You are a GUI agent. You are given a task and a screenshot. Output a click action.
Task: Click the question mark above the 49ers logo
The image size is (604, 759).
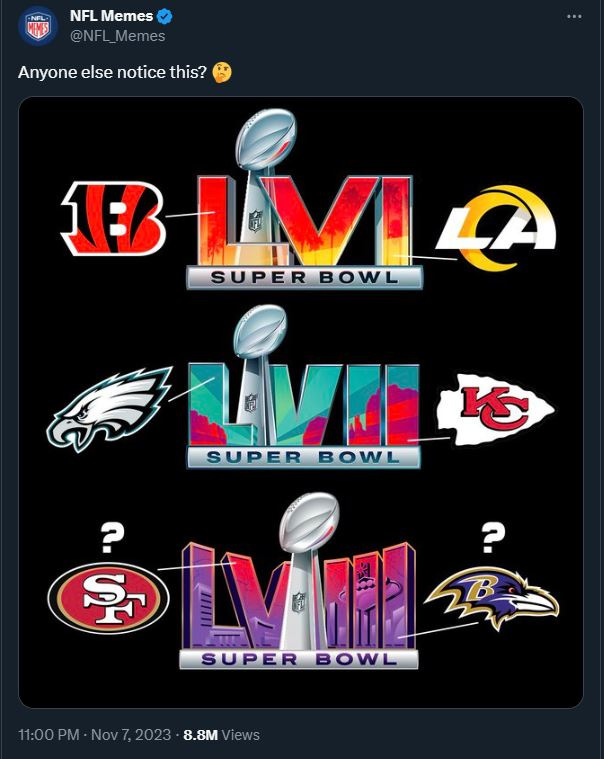[x=112, y=538]
